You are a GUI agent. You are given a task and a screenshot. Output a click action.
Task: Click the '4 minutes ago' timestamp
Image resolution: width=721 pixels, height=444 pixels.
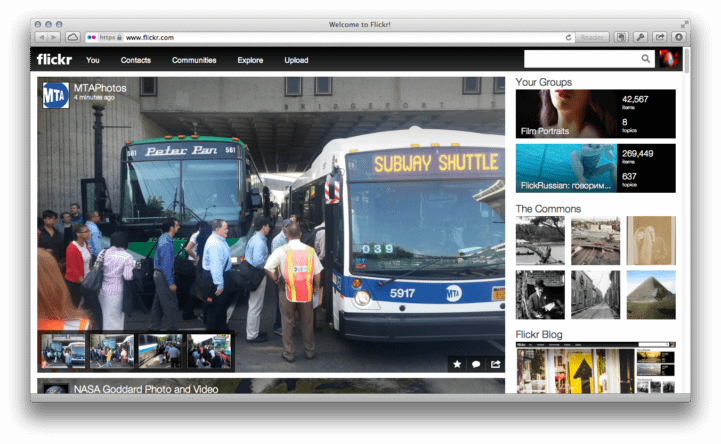94,97
